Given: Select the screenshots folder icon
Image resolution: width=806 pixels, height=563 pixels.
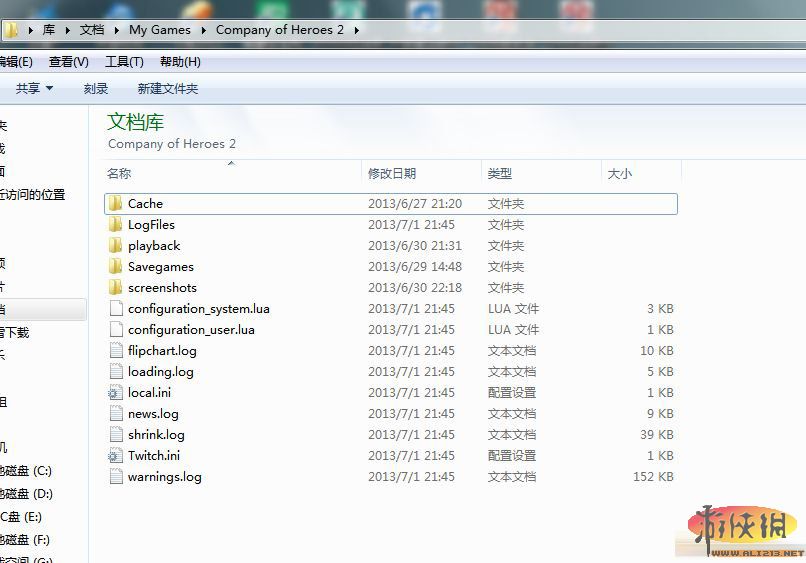Looking at the screenshot, I should [x=116, y=288].
